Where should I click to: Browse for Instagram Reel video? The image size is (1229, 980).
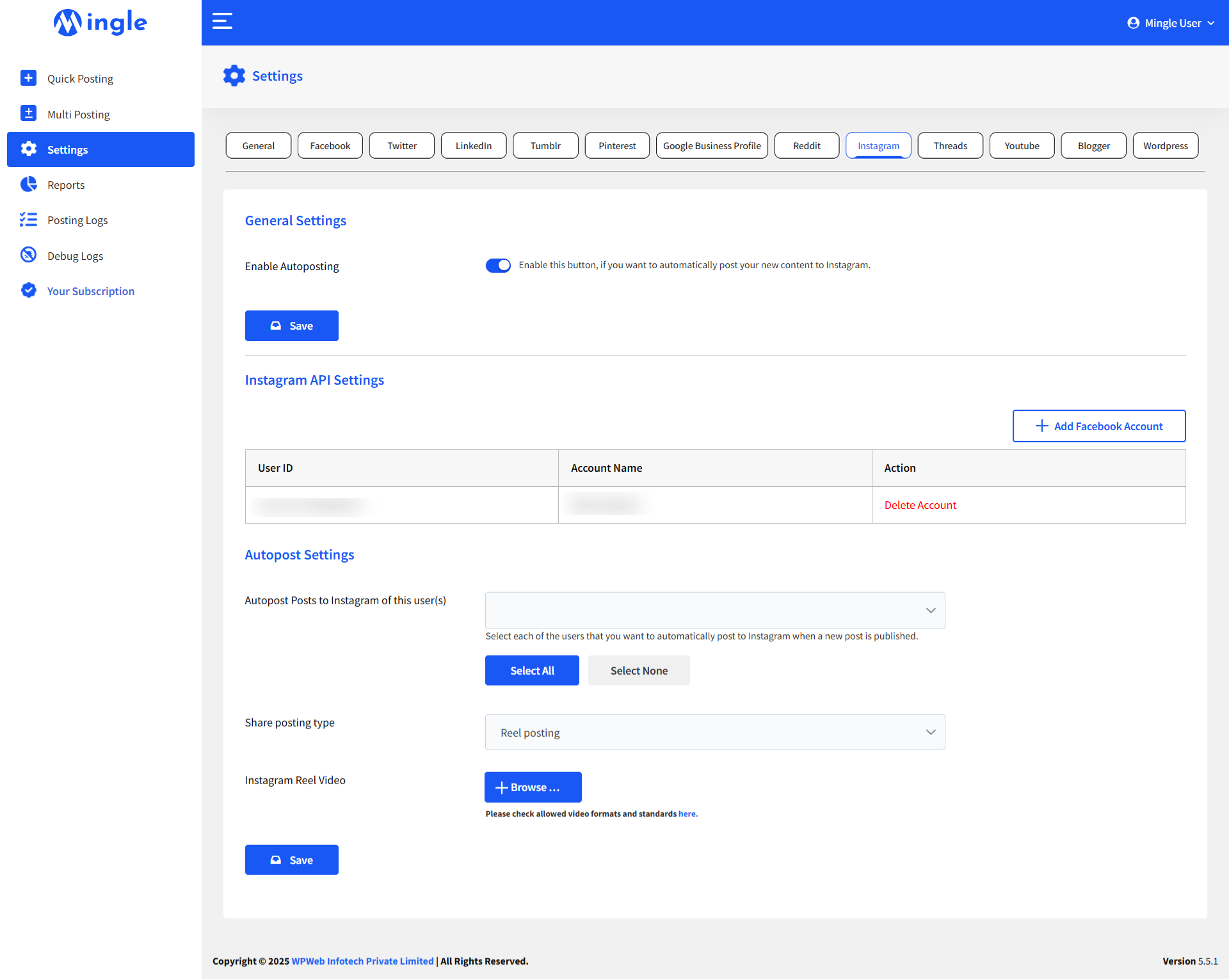[533, 787]
